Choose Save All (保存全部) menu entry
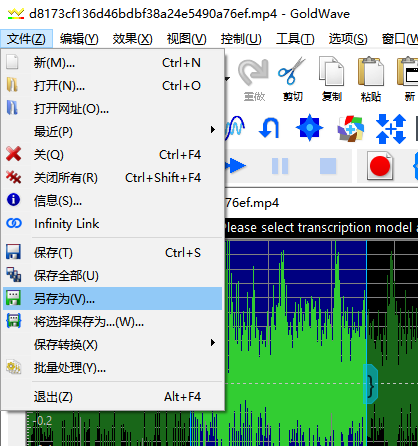The image size is (418, 446). pyautogui.click(x=112, y=275)
